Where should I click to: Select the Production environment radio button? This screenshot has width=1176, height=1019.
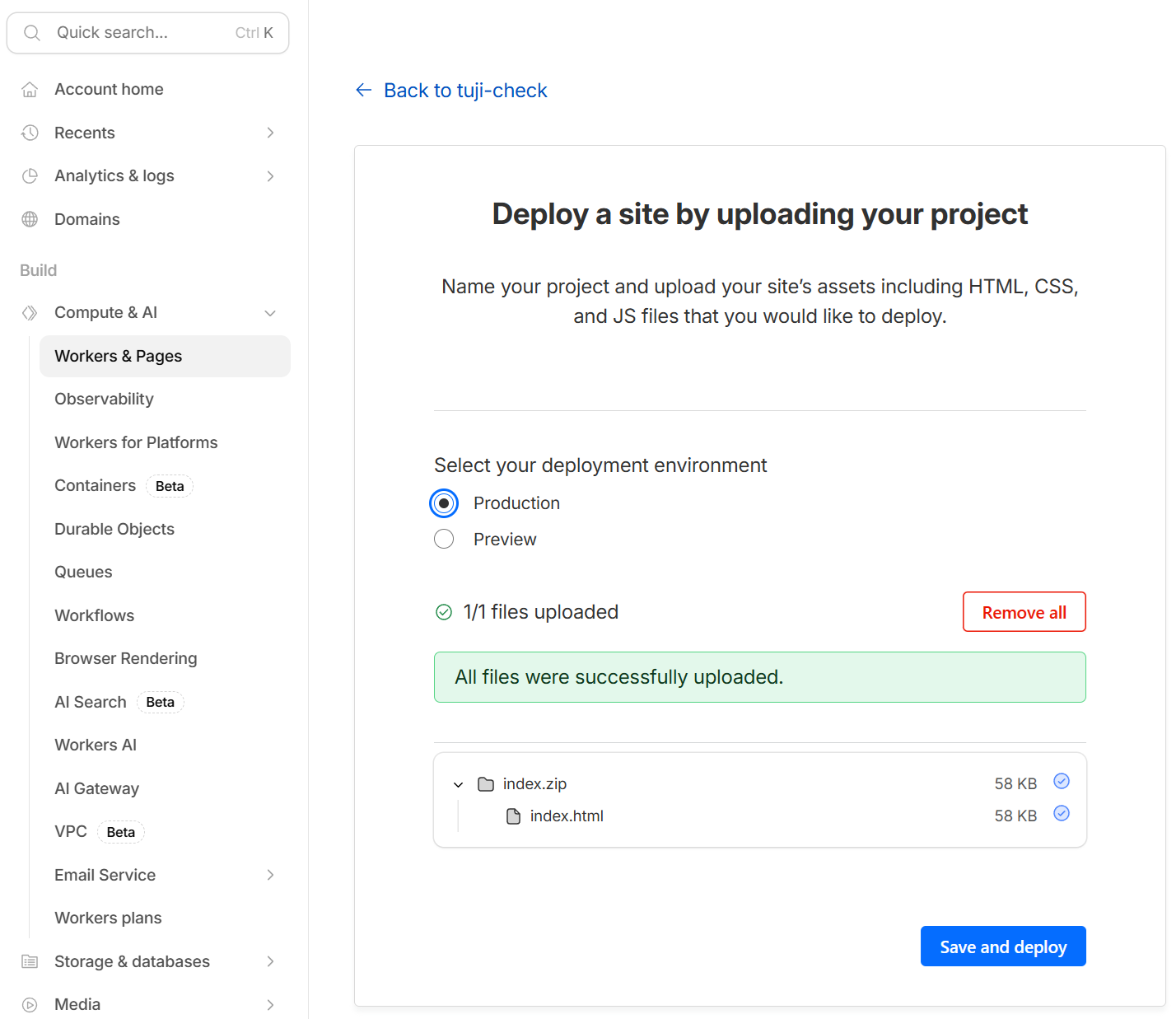(x=444, y=503)
